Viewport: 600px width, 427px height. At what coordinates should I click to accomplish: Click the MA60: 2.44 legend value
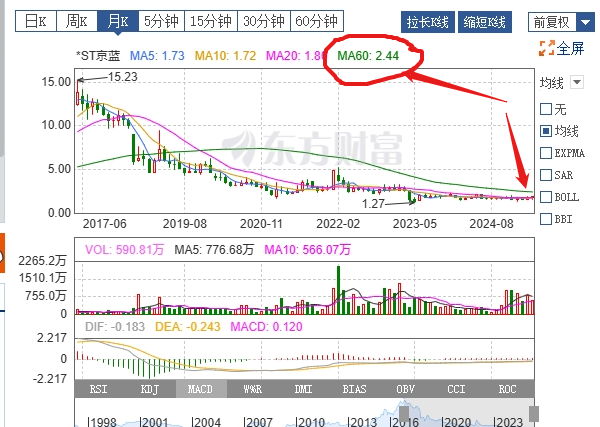point(368,56)
